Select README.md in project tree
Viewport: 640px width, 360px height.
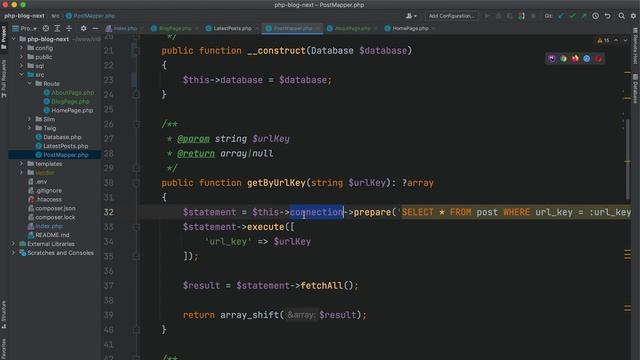pos(48,235)
